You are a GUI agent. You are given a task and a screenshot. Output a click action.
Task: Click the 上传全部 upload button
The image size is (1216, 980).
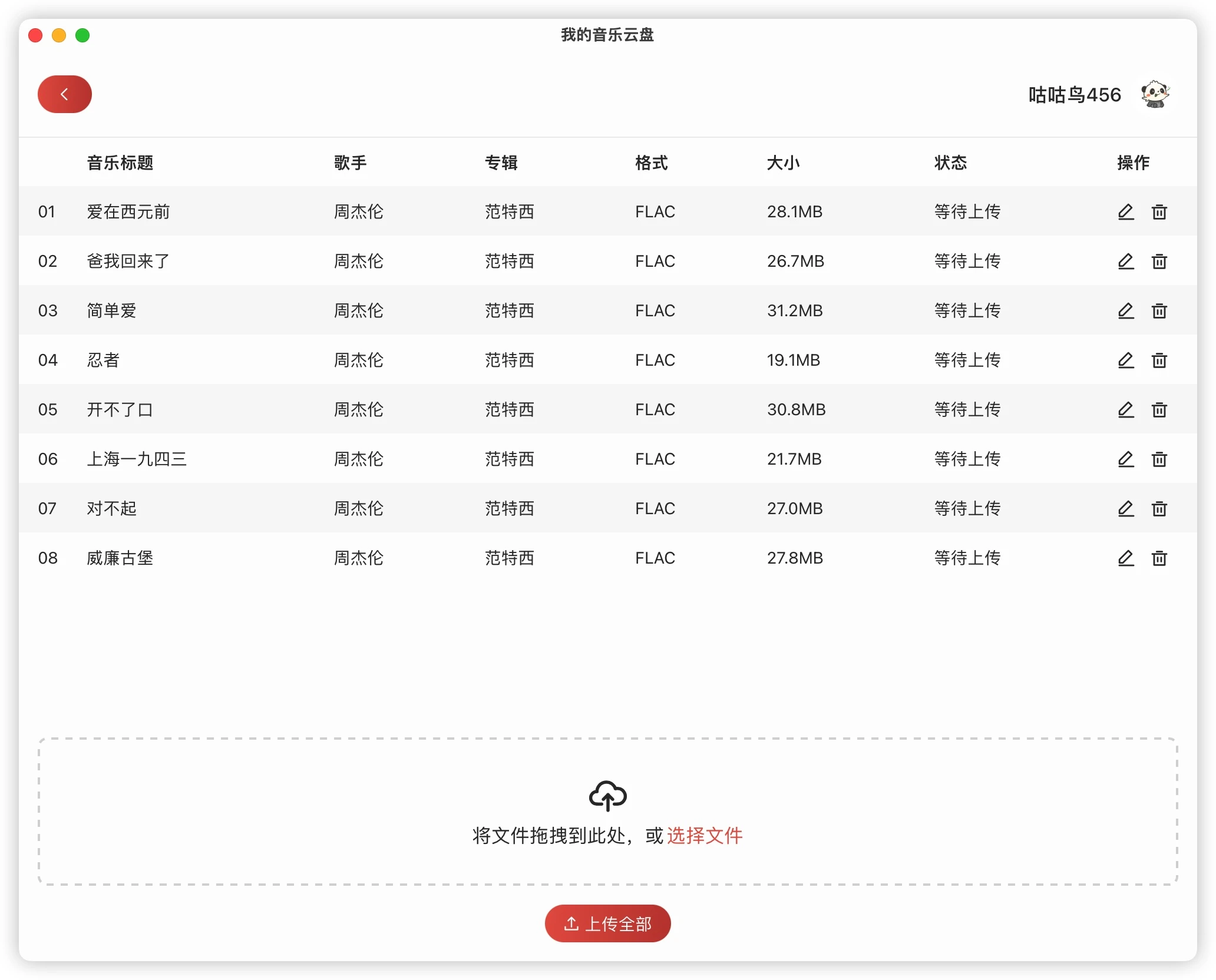tap(607, 923)
